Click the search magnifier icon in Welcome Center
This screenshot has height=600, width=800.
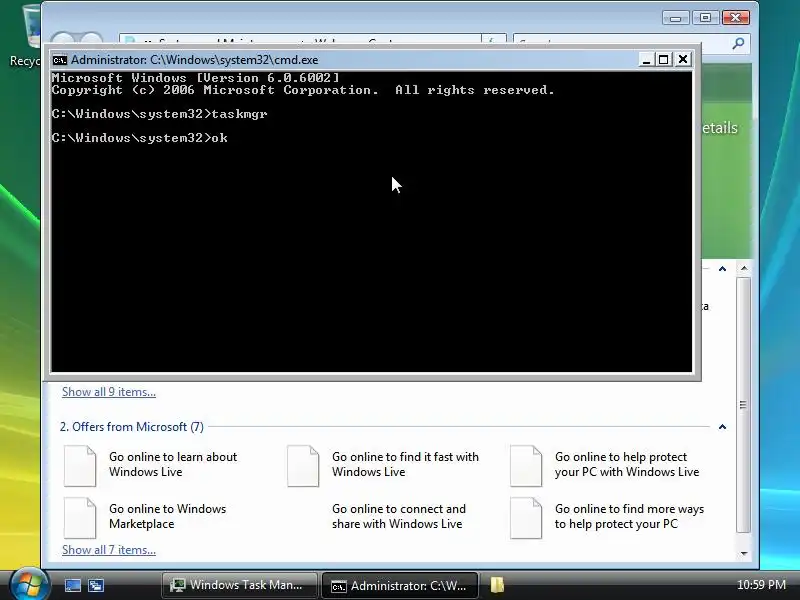tap(738, 44)
